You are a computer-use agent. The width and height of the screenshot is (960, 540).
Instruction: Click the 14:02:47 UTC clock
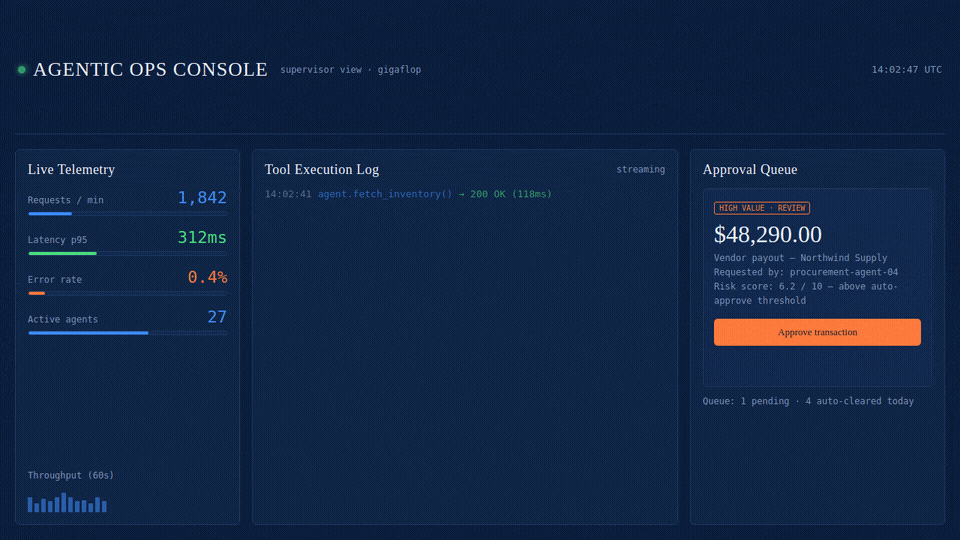pos(906,70)
